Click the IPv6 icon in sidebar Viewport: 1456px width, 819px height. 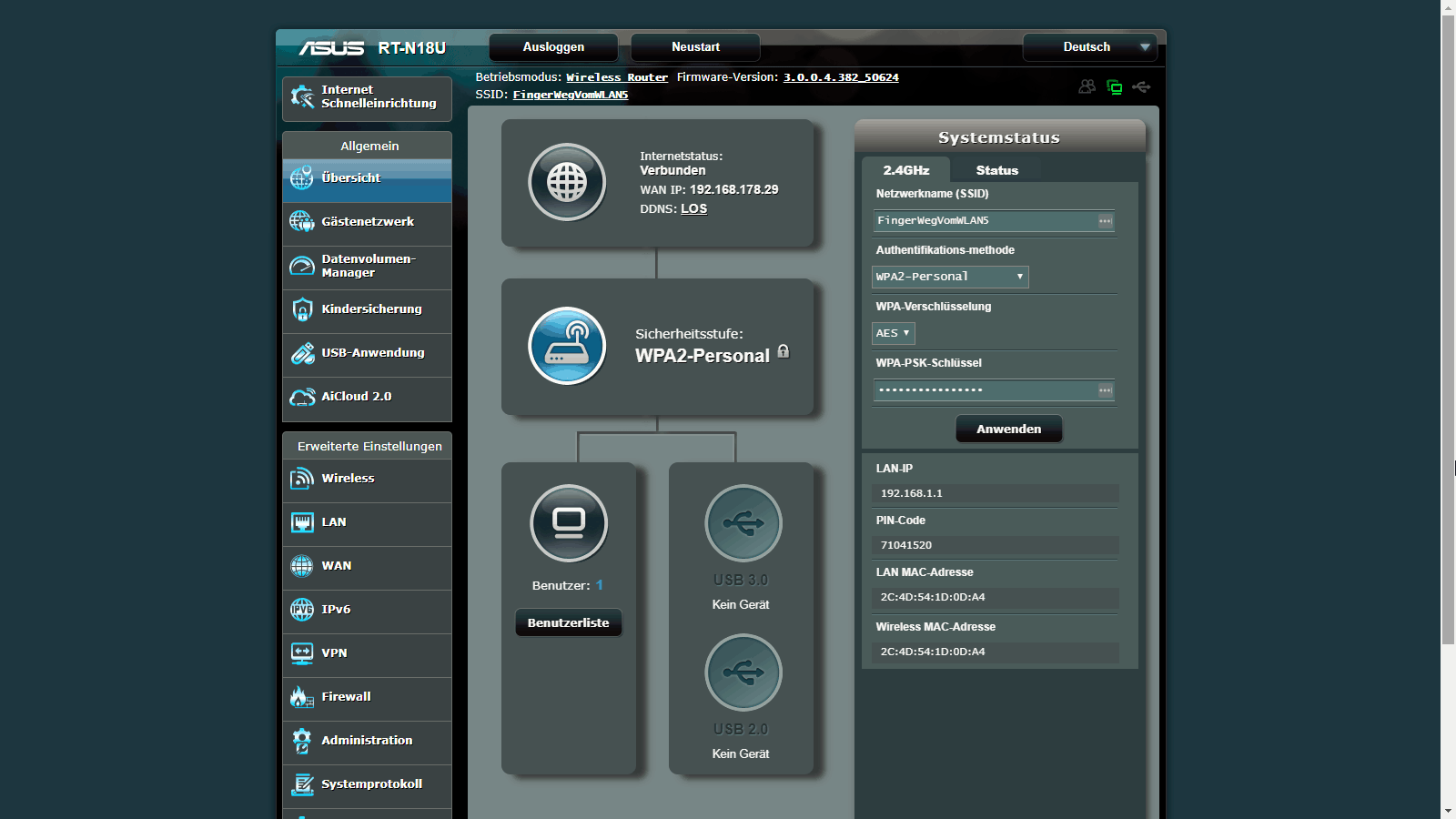(302, 610)
